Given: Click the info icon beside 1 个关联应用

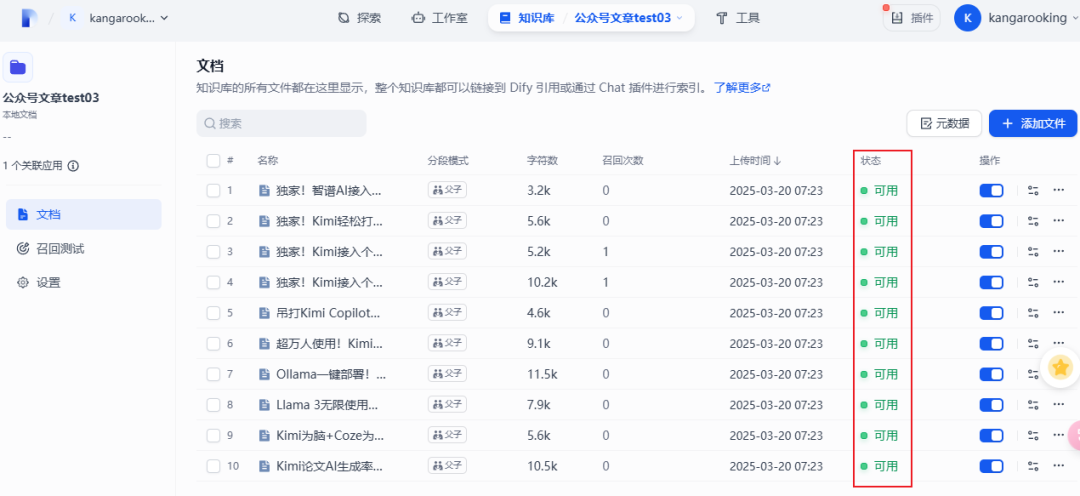Looking at the screenshot, I should point(73,166).
